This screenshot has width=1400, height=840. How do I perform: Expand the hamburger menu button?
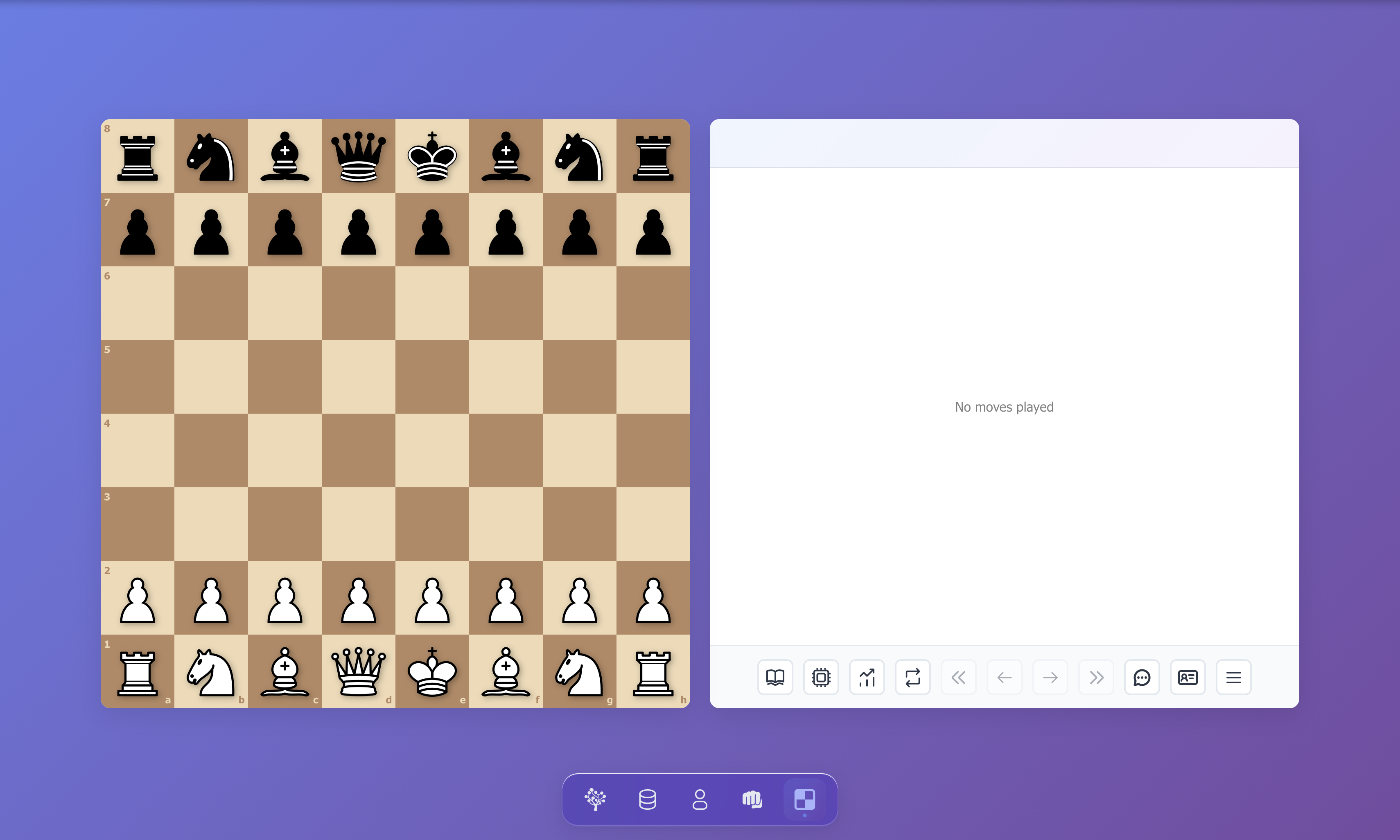1233,677
